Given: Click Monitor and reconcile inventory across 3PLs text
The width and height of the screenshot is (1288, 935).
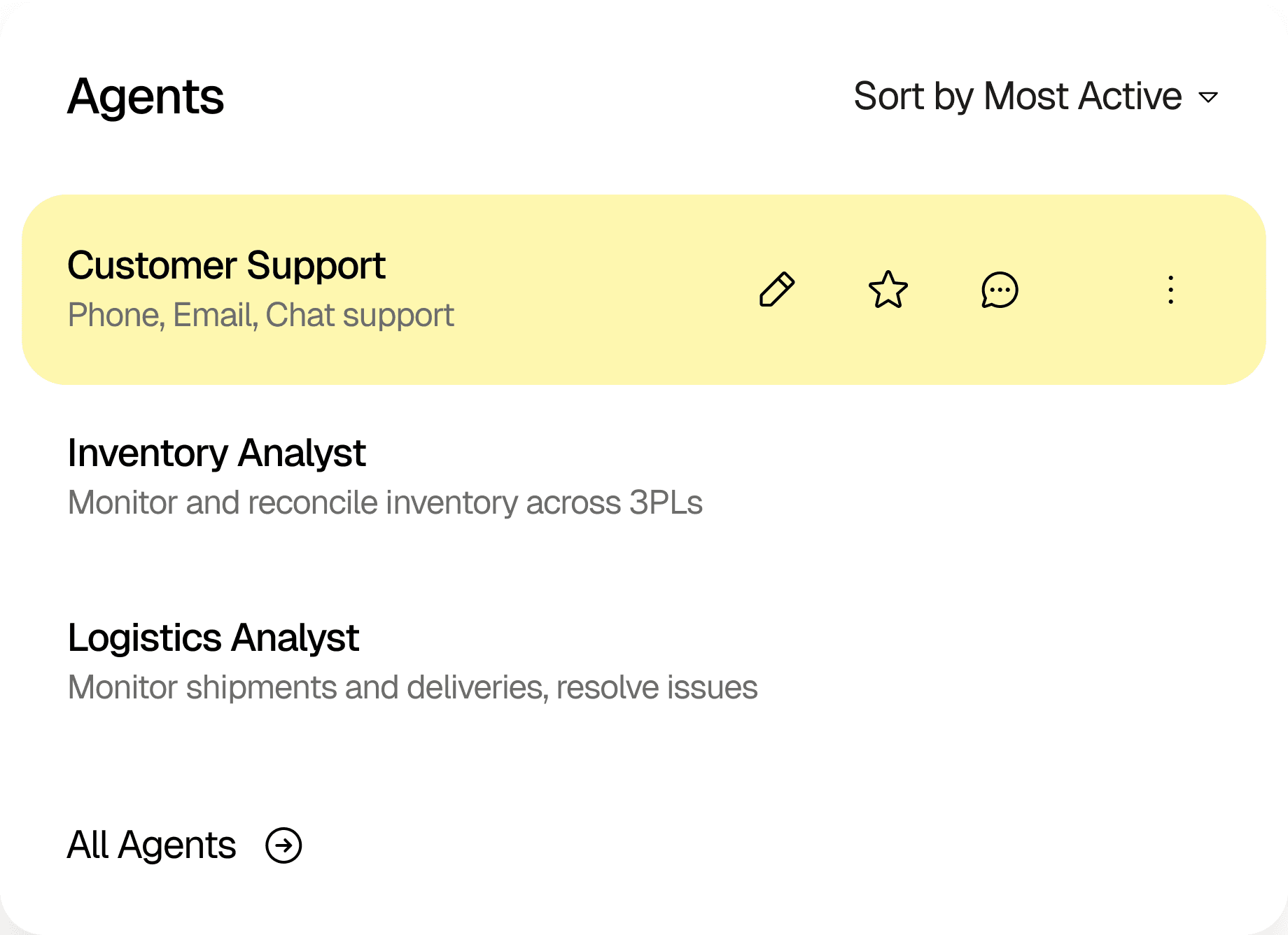Looking at the screenshot, I should coord(385,502).
